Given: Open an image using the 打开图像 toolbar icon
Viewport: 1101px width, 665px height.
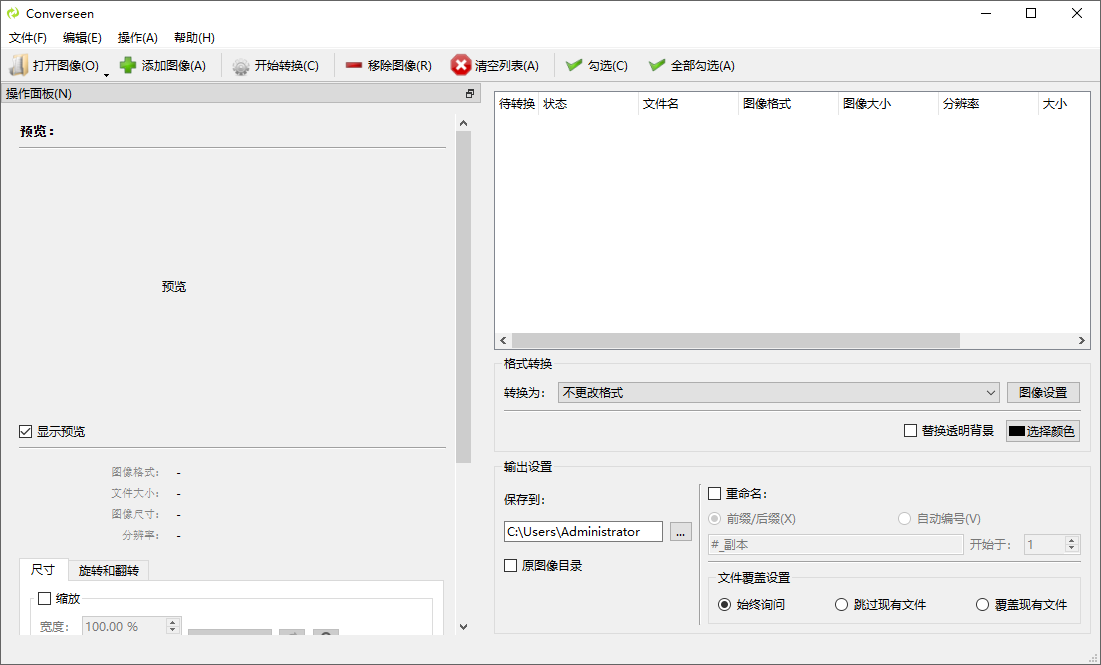Looking at the screenshot, I should (18, 65).
